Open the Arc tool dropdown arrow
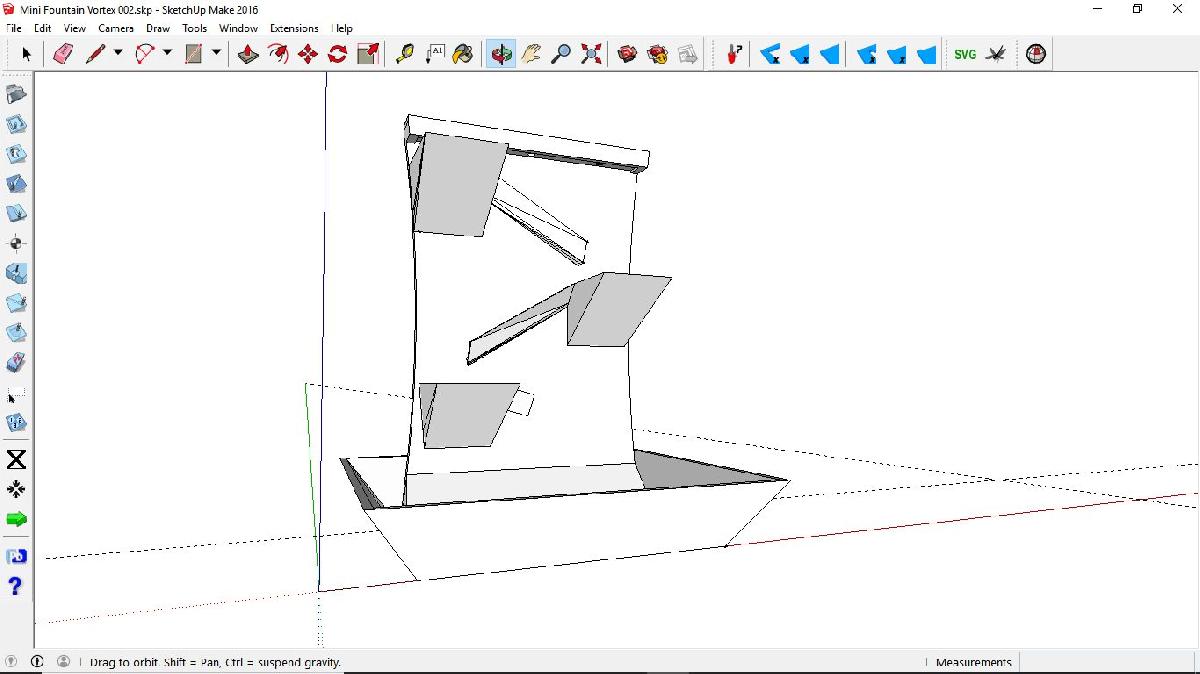Viewport: 1200px width, 674px height. pyautogui.click(x=167, y=54)
